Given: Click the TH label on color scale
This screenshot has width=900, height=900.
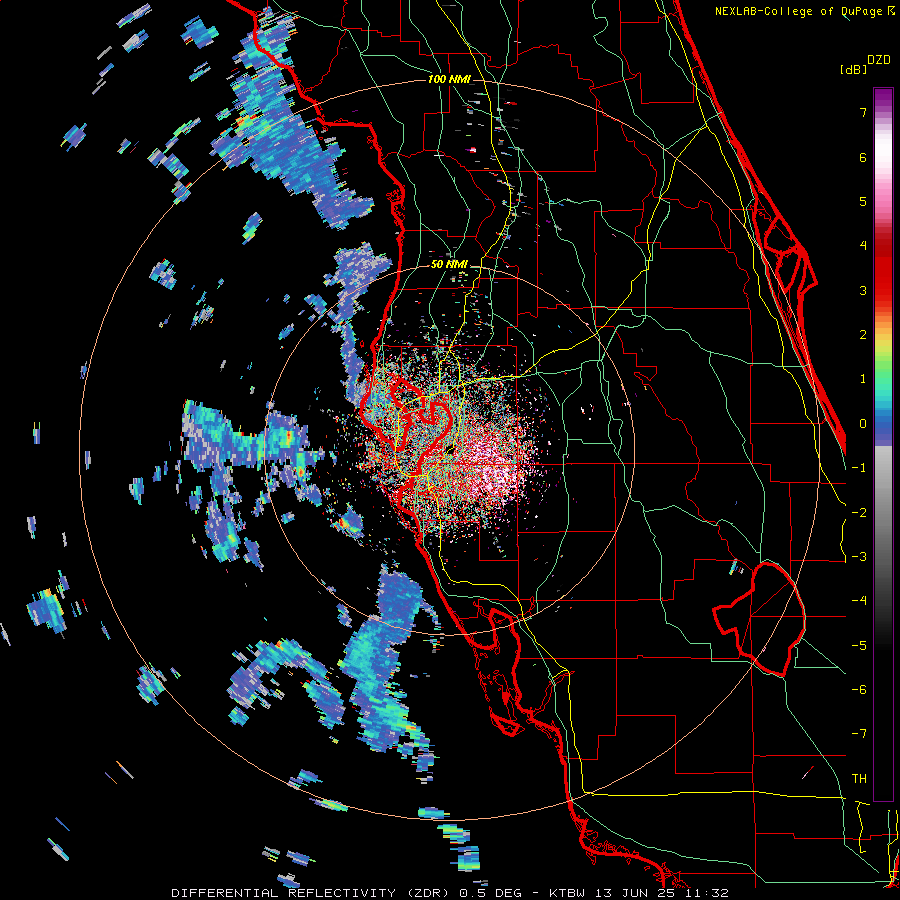Looking at the screenshot, I should click(x=859, y=779).
